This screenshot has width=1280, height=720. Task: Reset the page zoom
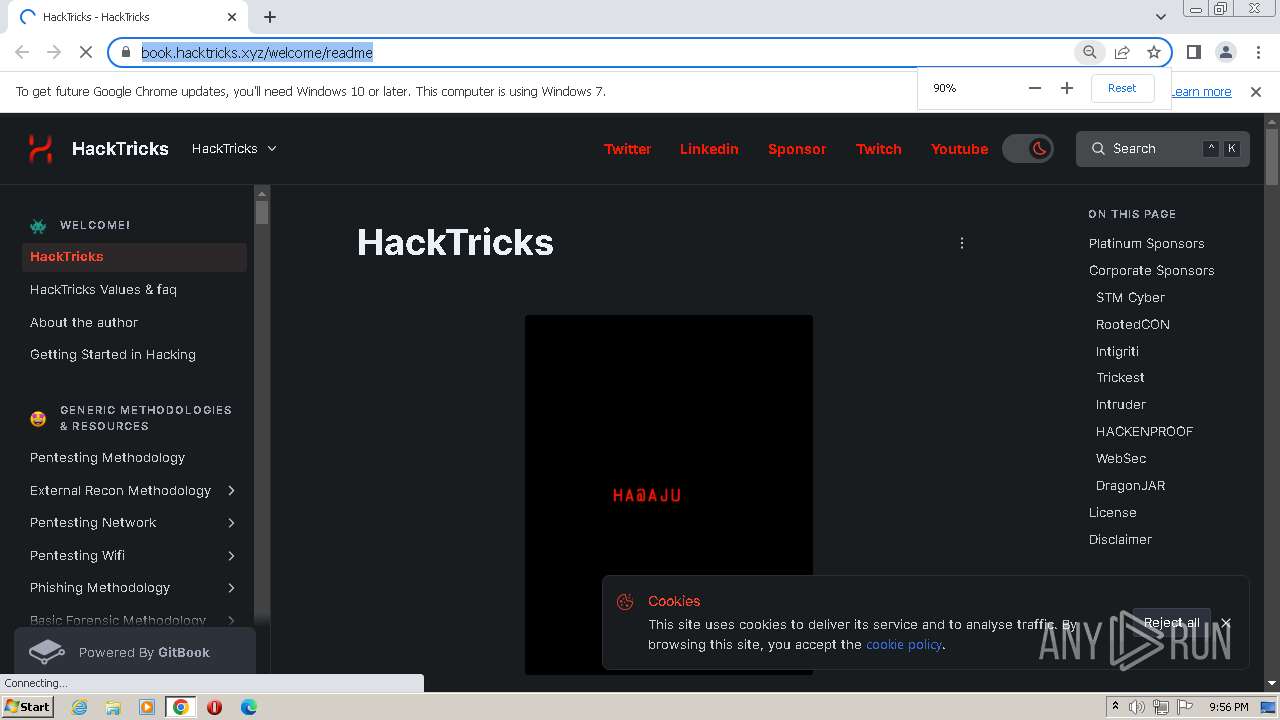tap(1122, 88)
